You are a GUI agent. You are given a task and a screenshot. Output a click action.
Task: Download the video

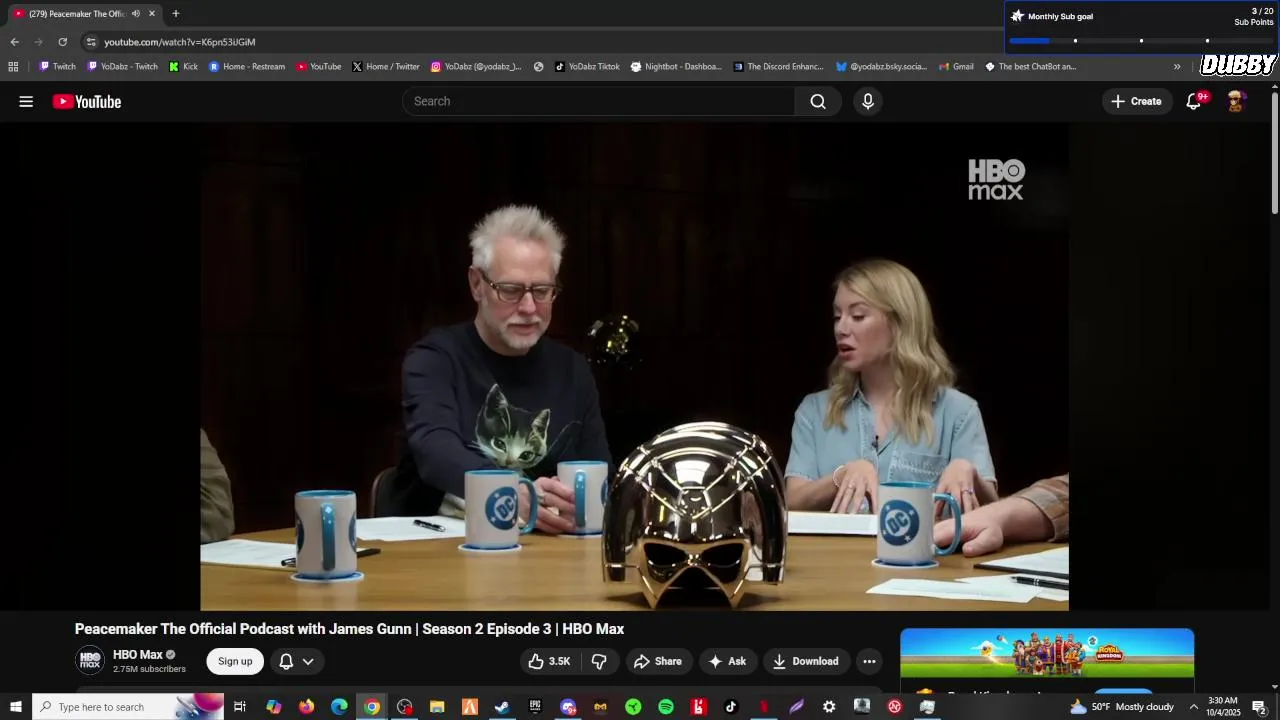tap(806, 661)
